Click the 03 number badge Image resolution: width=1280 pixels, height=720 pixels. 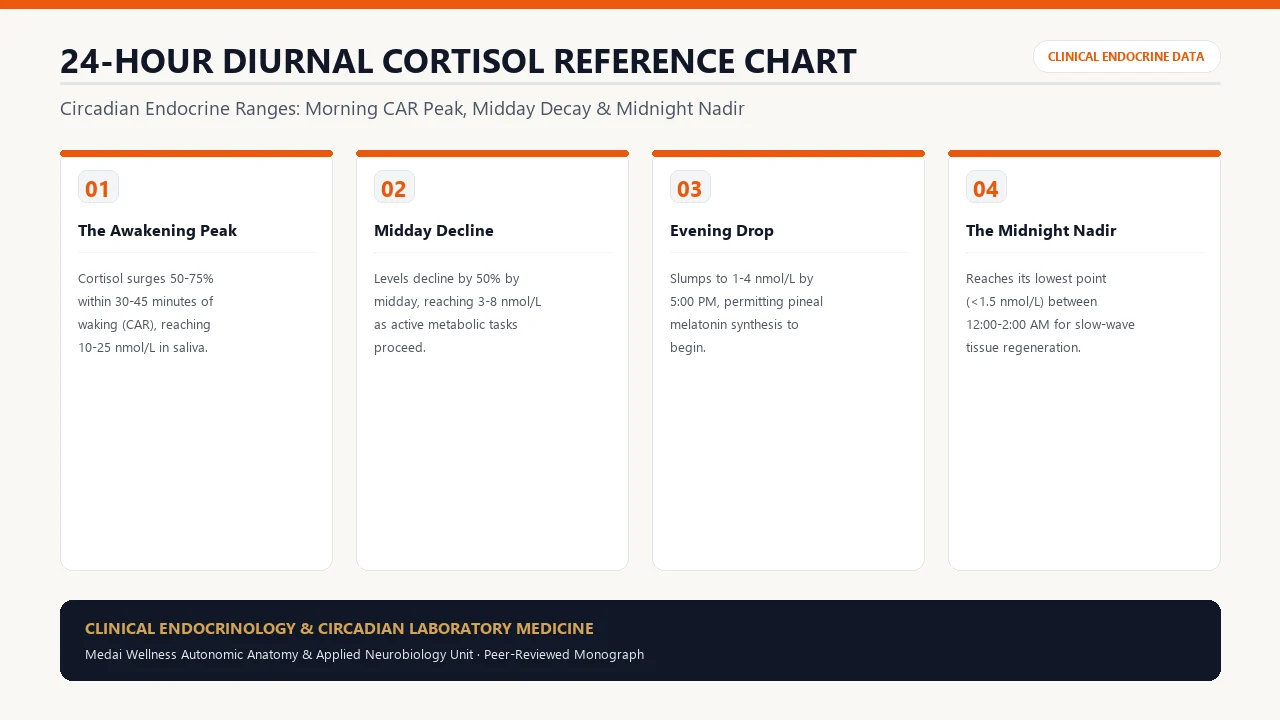point(690,188)
